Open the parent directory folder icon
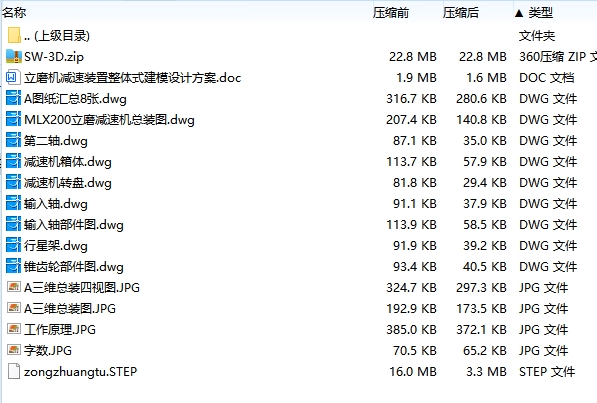The width and height of the screenshot is (597, 403). [x=14, y=35]
